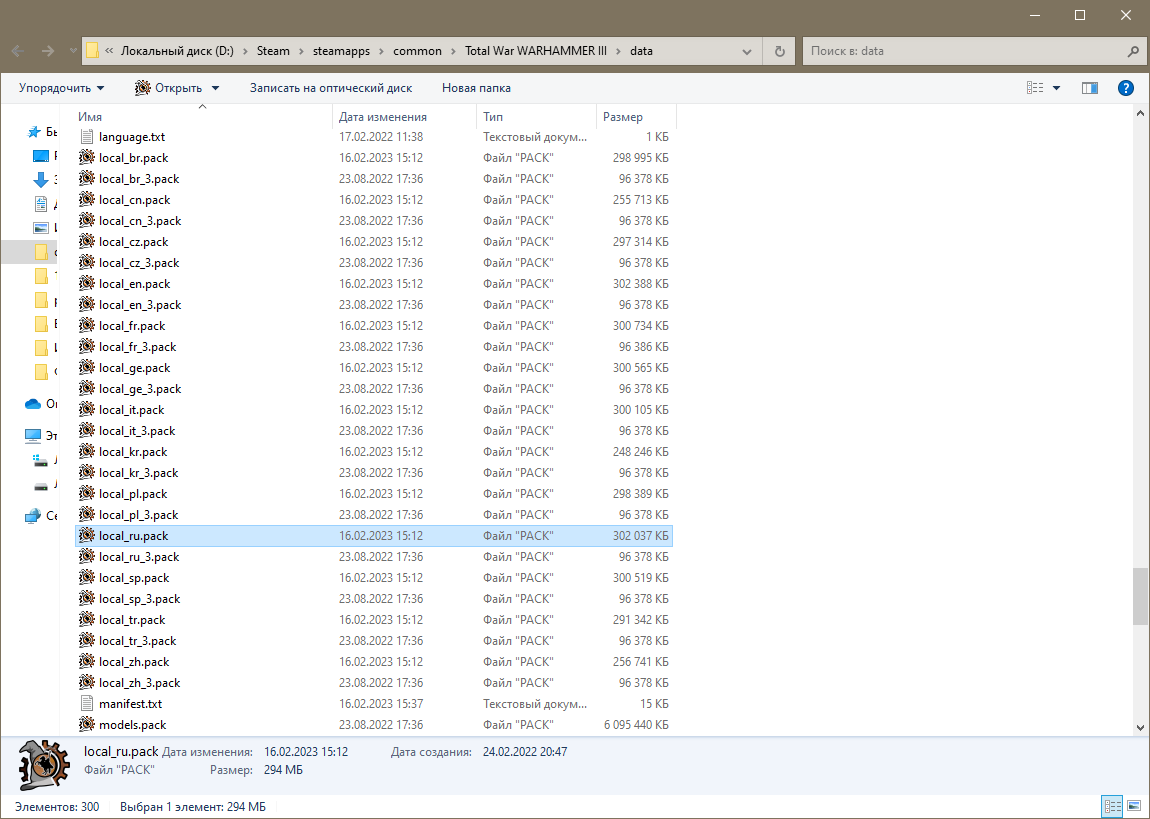Click the language.txt text file icon

point(87,136)
